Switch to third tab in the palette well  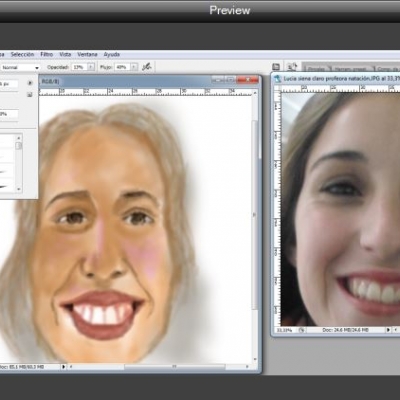(388, 69)
